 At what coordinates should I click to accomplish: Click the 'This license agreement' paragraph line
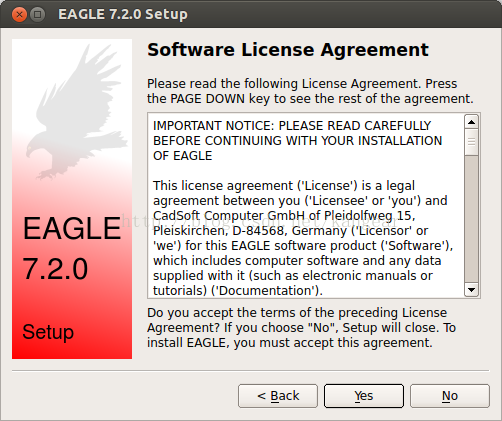pyautogui.click(x=284, y=186)
